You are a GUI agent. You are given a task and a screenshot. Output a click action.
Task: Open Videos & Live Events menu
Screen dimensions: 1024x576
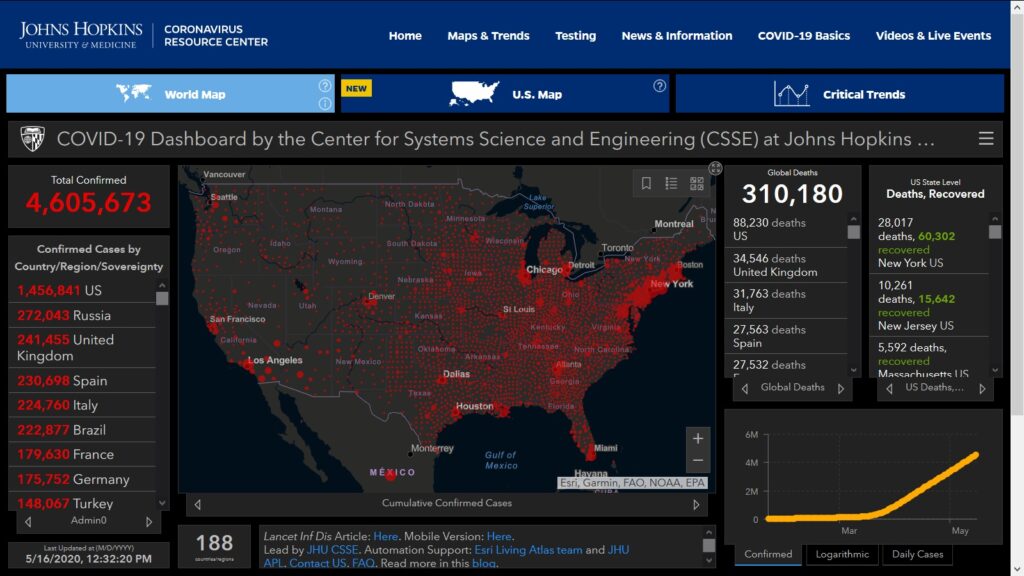pyautogui.click(x=933, y=36)
